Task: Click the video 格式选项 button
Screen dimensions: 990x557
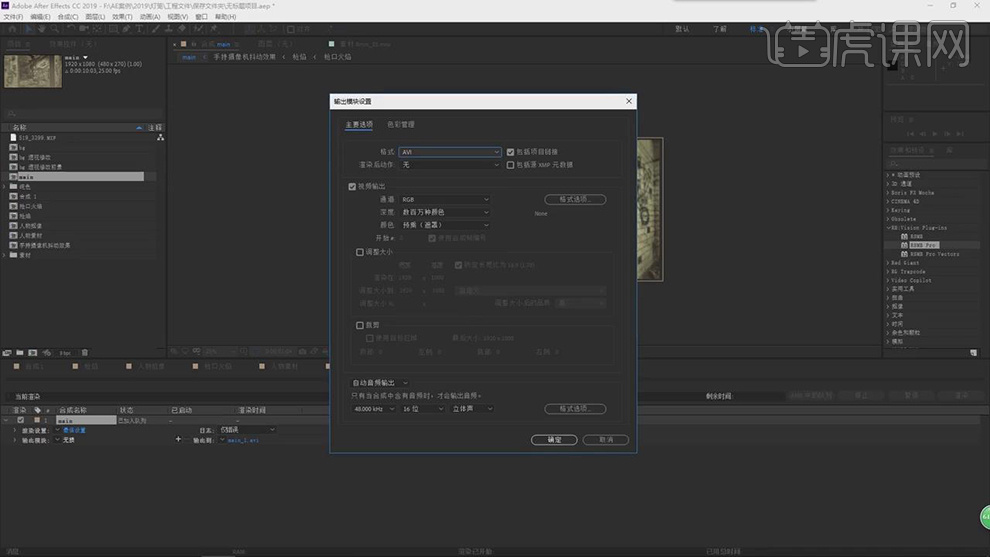Action: [575, 199]
